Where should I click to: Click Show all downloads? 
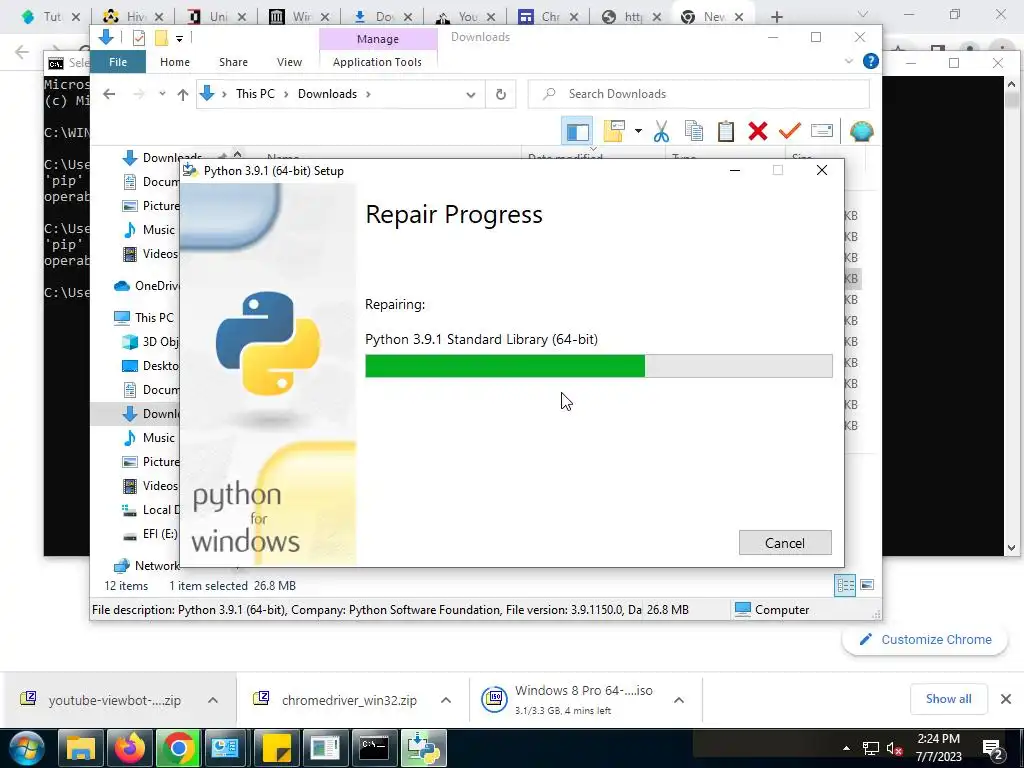(x=948, y=699)
